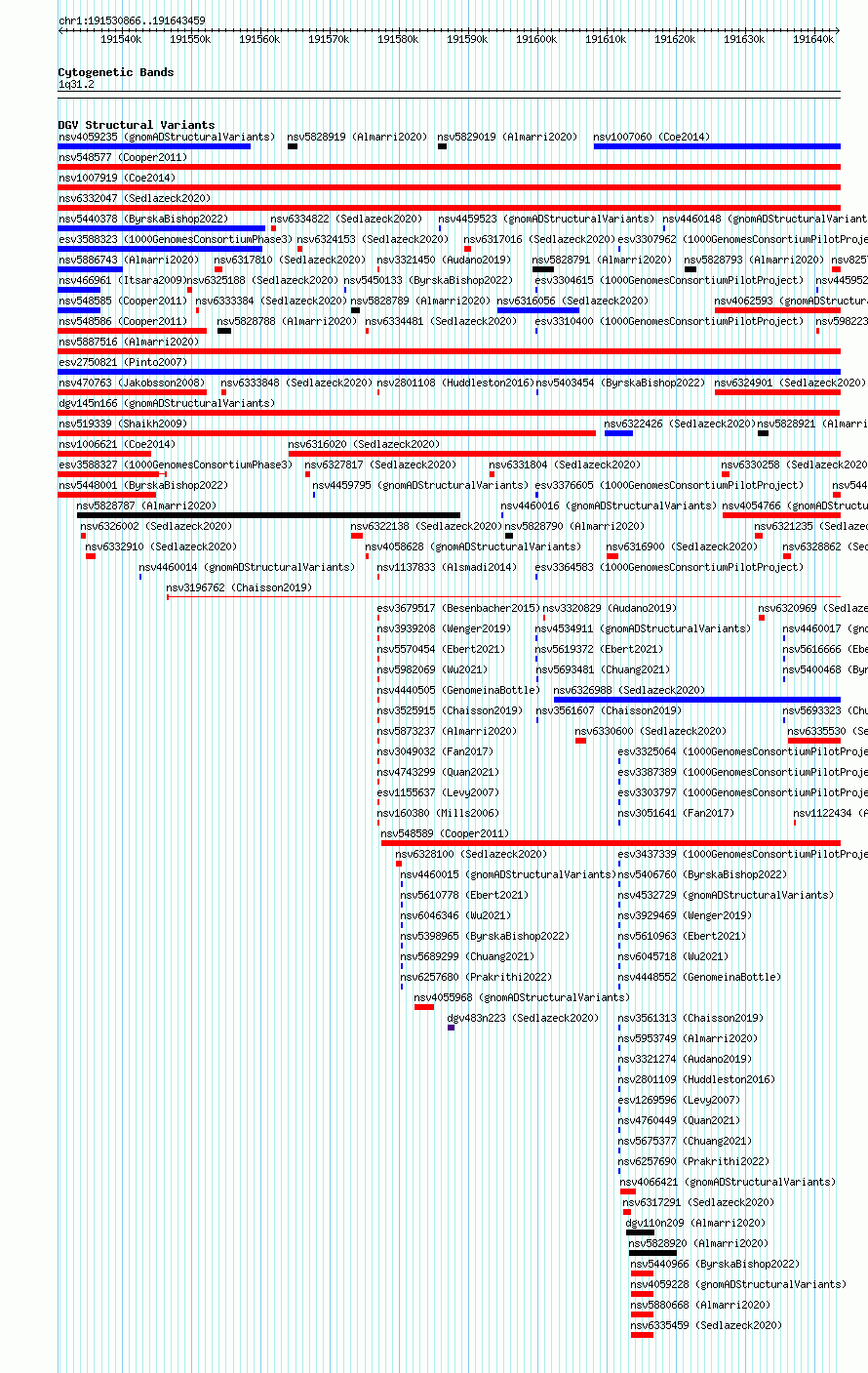Select nsv6317016 (Sedlazeck2020) label
The height and width of the screenshot is (1373, 868).
[x=540, y=239]
